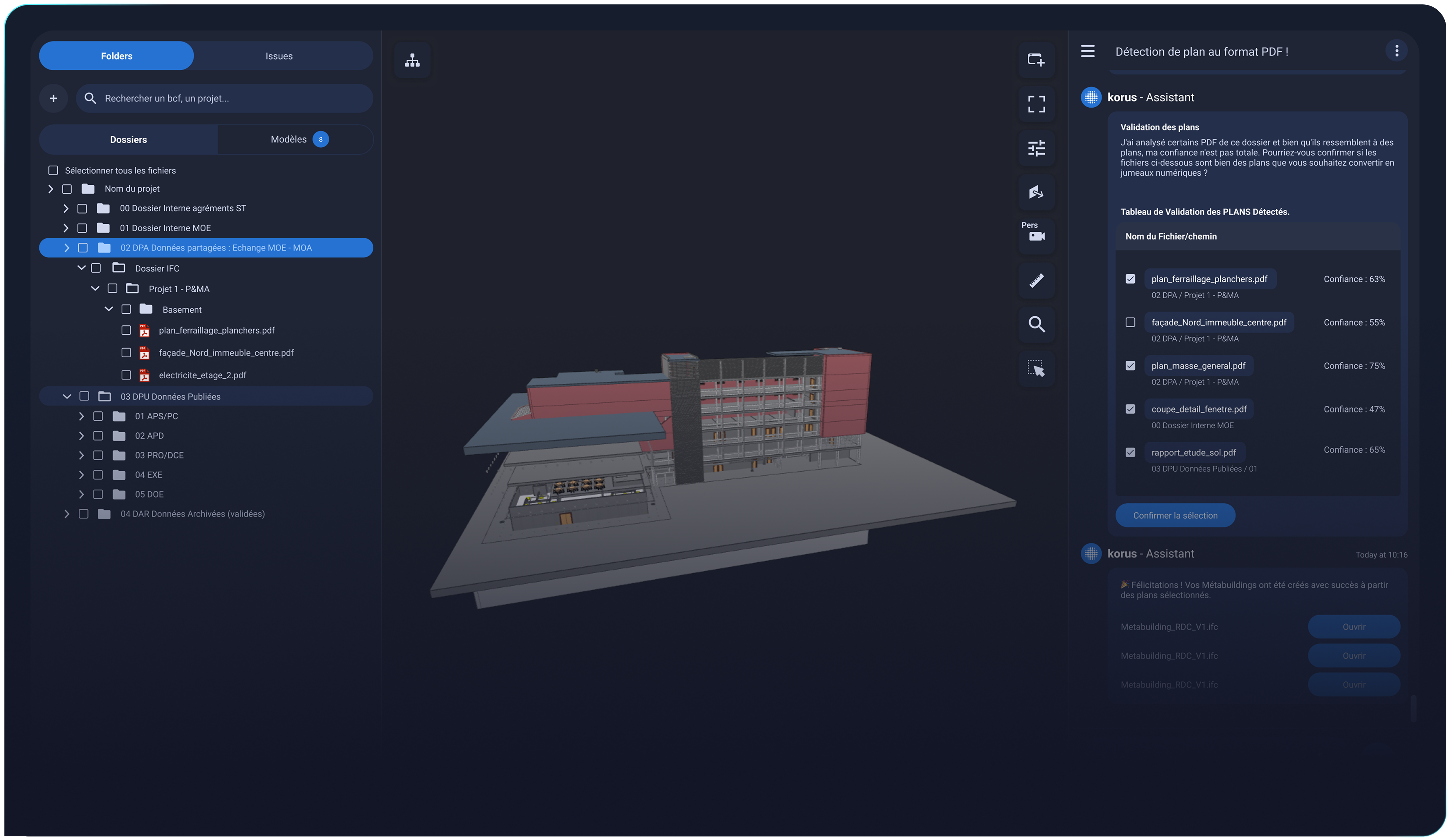Click the Projet 1 - P&MA folder icon
Screen dimensions: 1450x840
coord(132,289)
